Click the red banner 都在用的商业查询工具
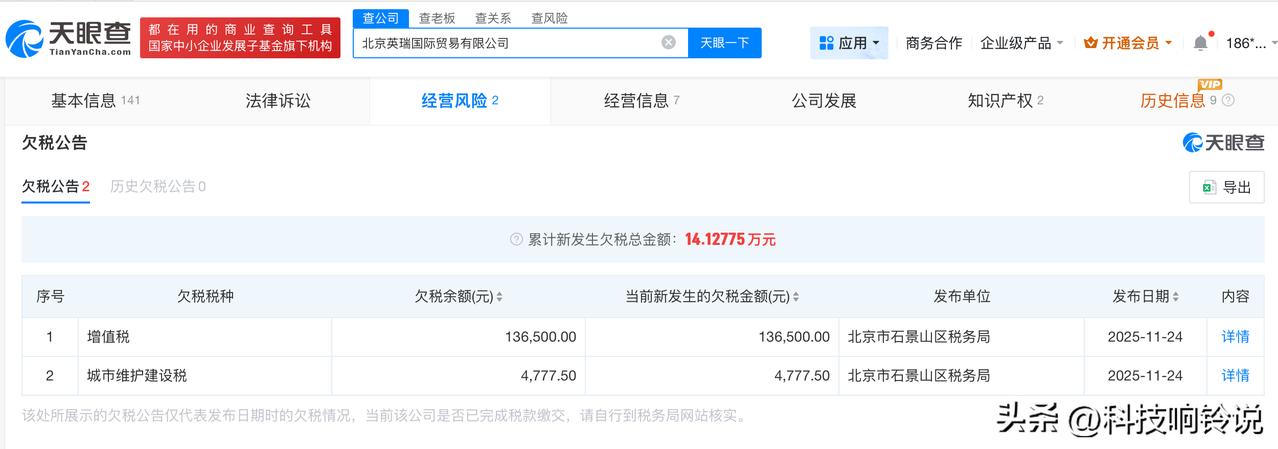Viewport: 1278px width, 449px height. (240, 38)
